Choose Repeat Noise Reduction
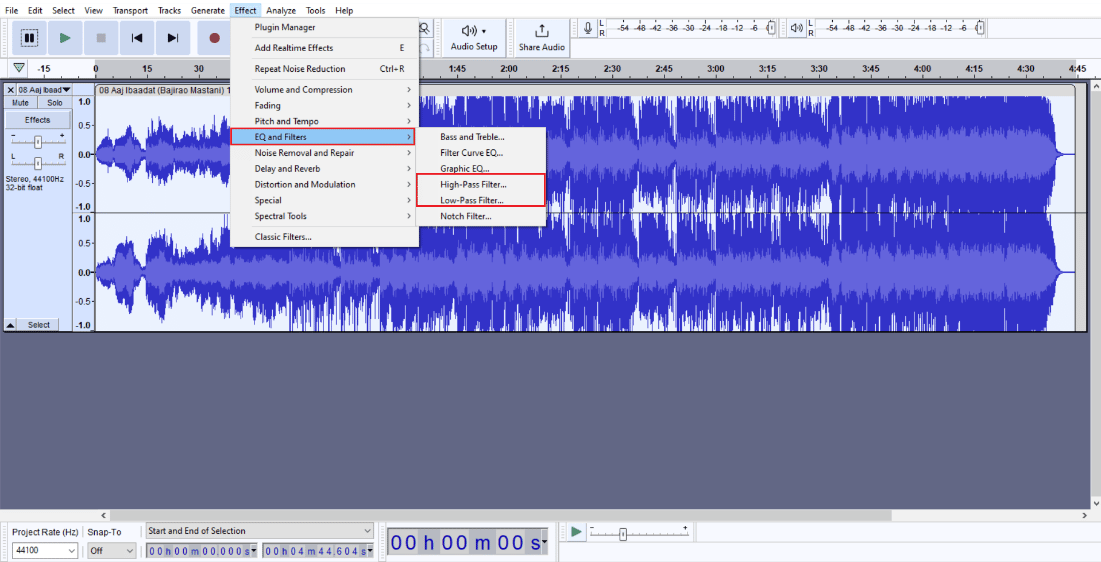The width and height of the screenshot is (1101, 562). [324, 69]
